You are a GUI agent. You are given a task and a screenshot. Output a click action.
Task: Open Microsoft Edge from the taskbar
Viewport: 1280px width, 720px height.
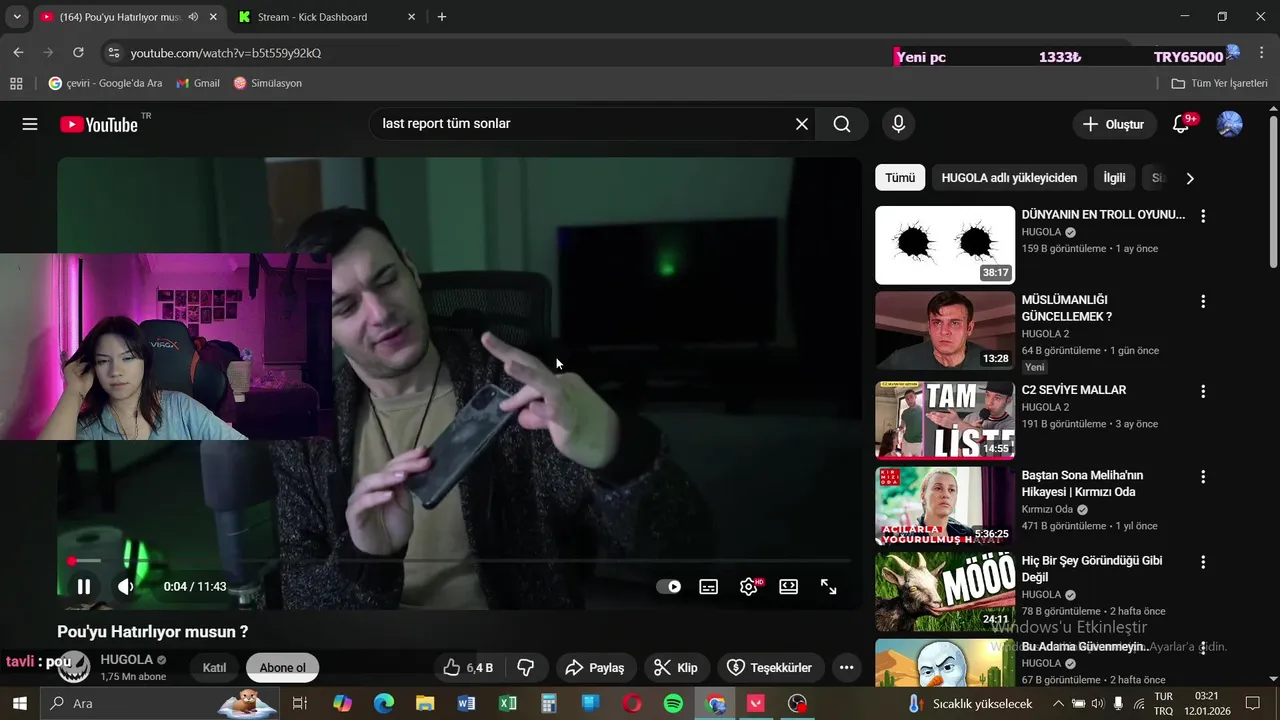[384, 703]
